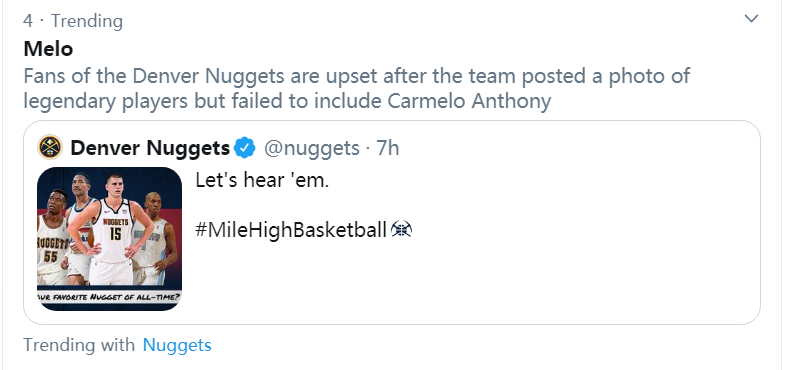
Task: Select the @nuggets handle
Action: click(312, 148)
